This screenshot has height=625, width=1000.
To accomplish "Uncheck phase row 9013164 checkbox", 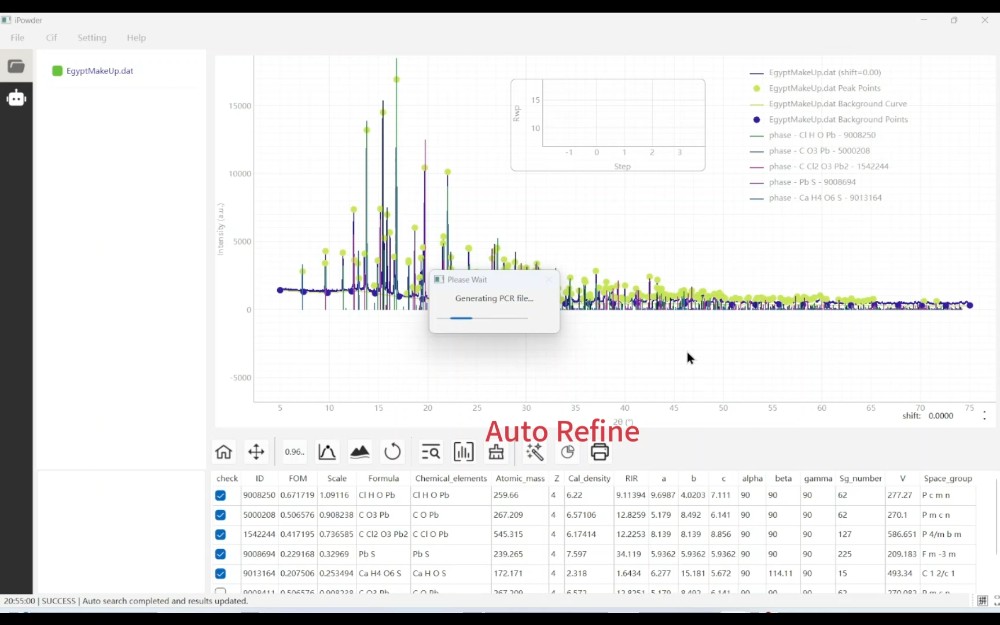I will [x=221, y=573].
